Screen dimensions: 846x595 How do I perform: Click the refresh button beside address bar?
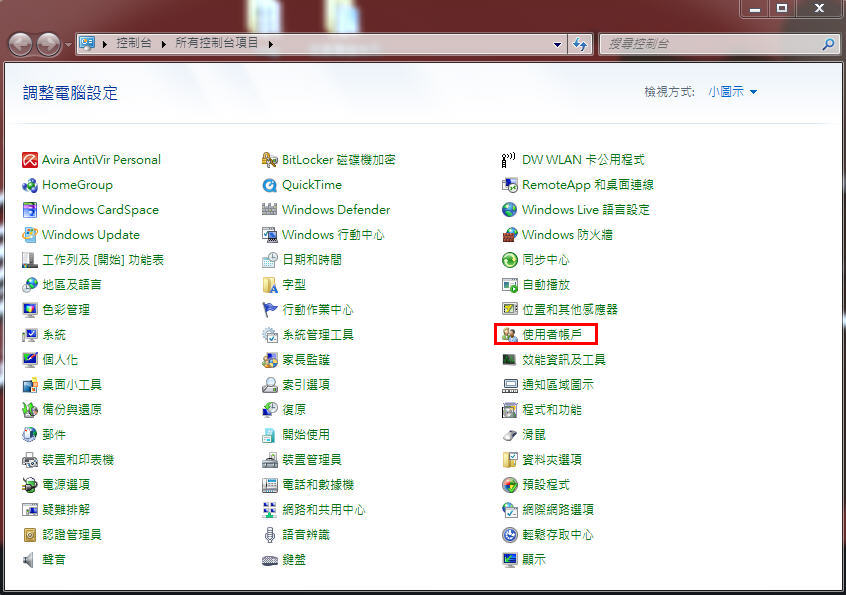tap(580, 45)
